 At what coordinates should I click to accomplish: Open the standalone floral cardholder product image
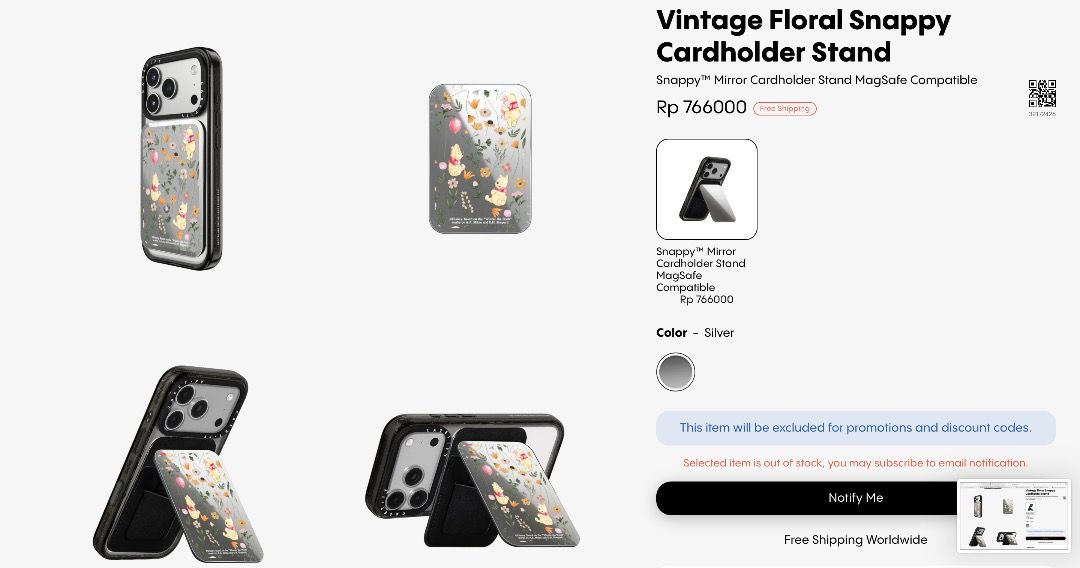(480, 159)
